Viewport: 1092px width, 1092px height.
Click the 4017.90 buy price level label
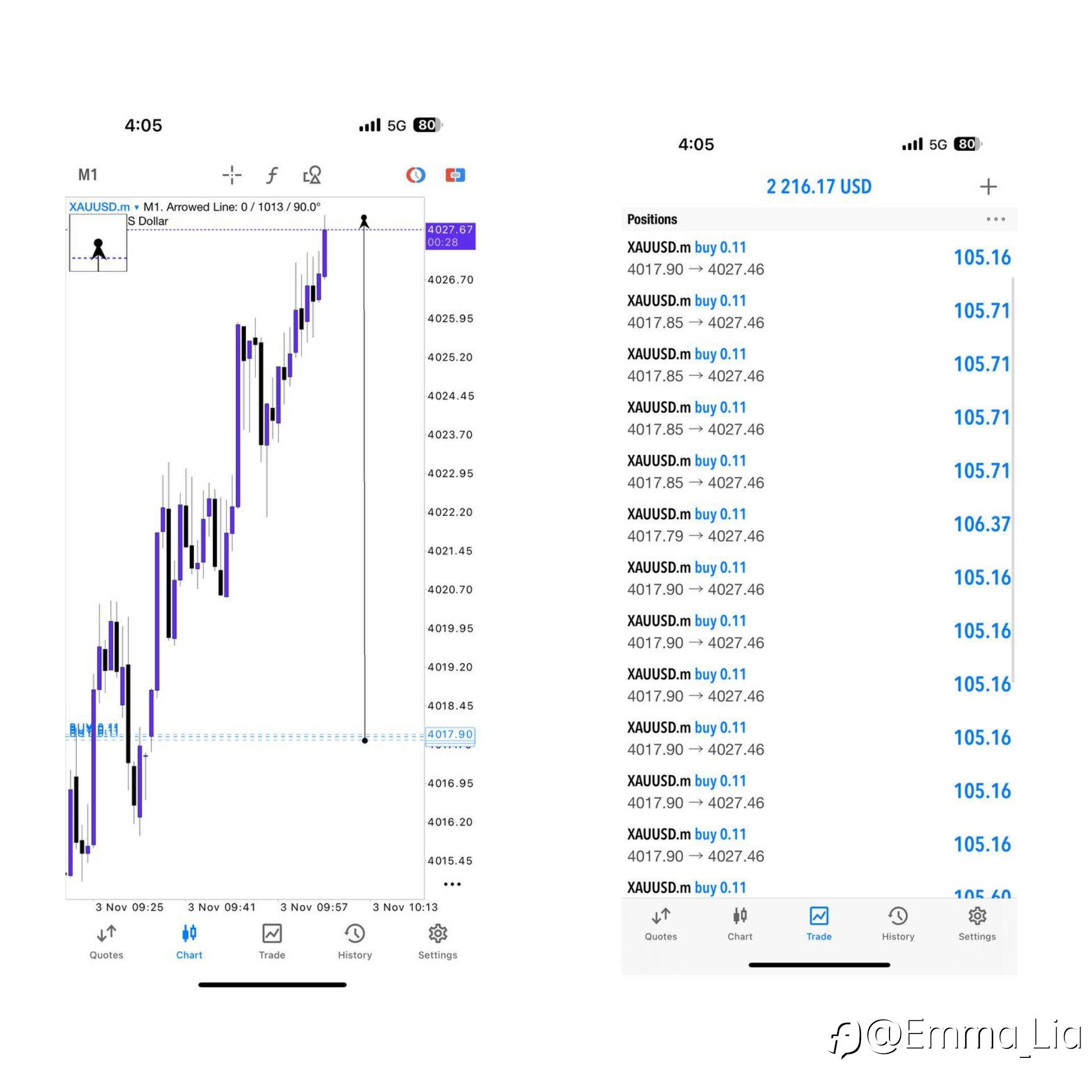(450, 734)
